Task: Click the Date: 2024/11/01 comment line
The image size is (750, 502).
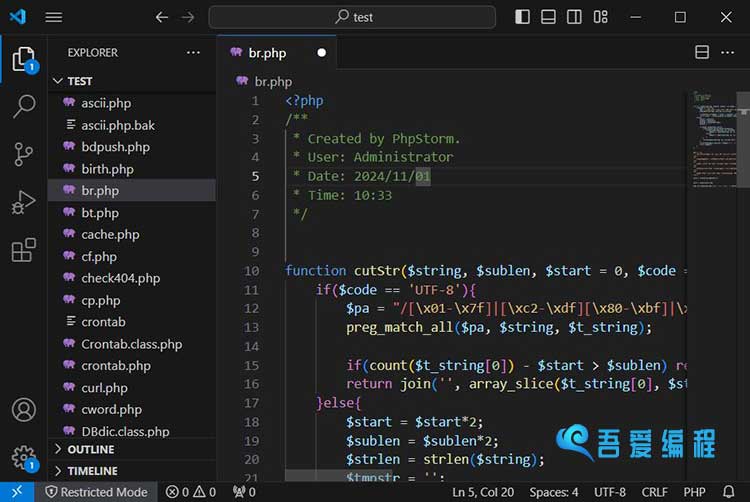Action: (362, 176)
